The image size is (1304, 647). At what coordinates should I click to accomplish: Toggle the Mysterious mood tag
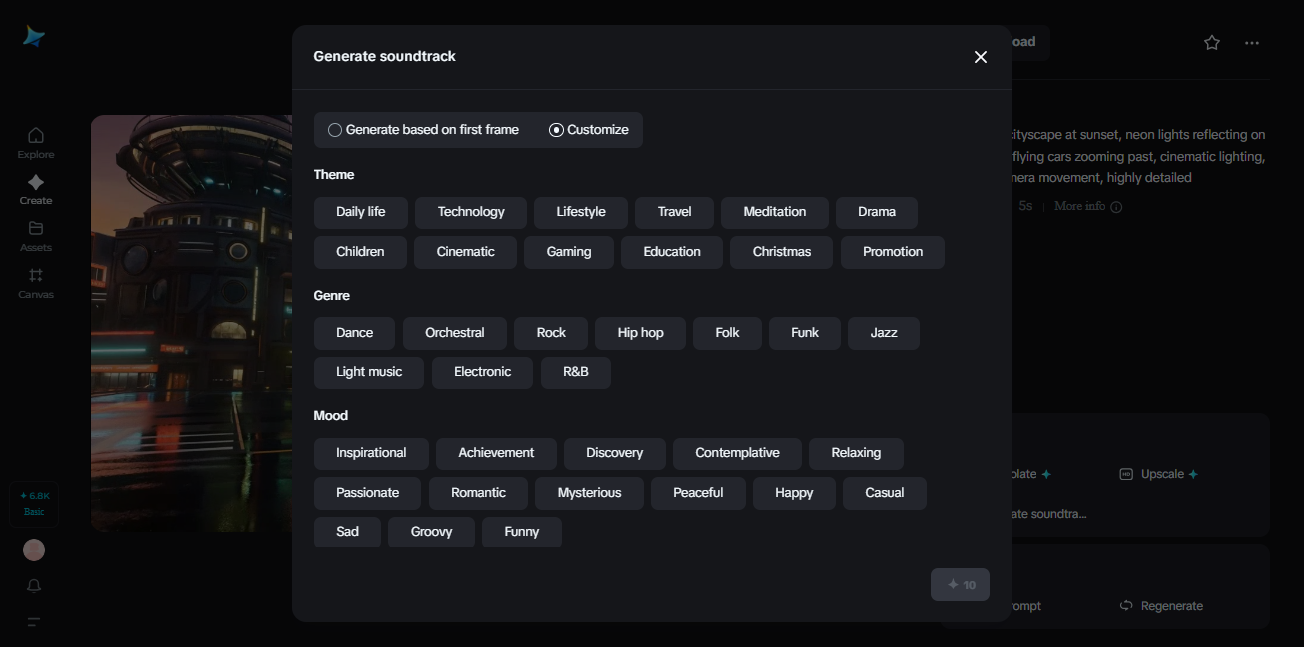pyautogui.click(x=589, y=493)
